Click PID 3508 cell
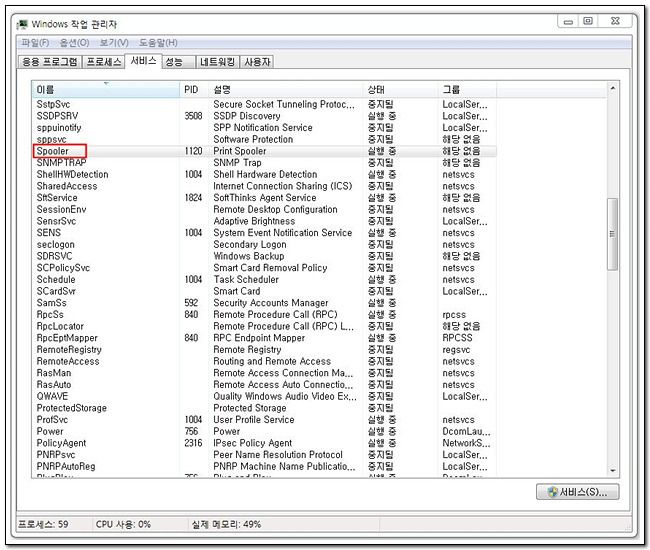Screen dimensions: 650x550 coord(193,116)
